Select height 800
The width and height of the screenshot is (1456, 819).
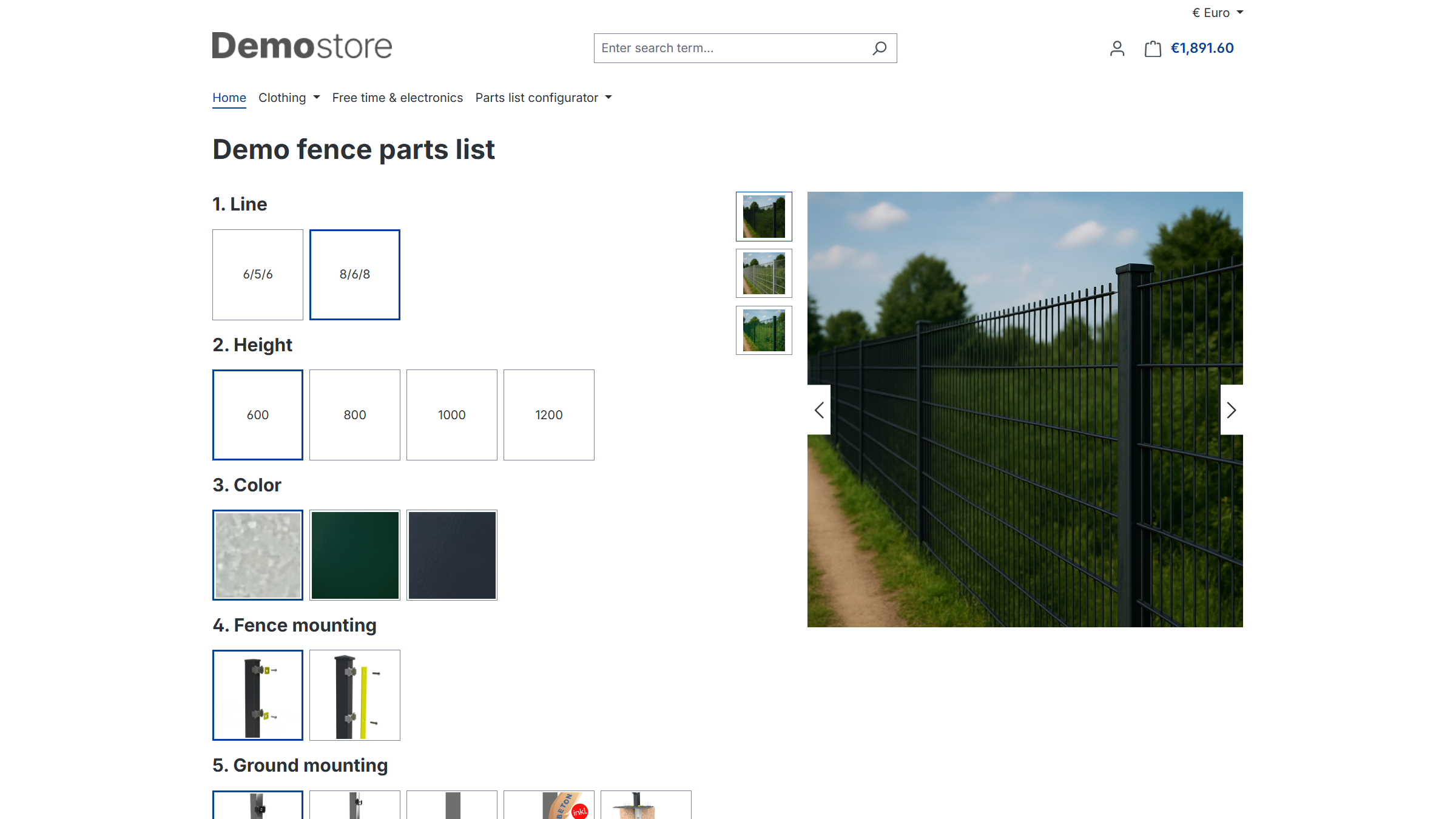[x=355, y=415]
